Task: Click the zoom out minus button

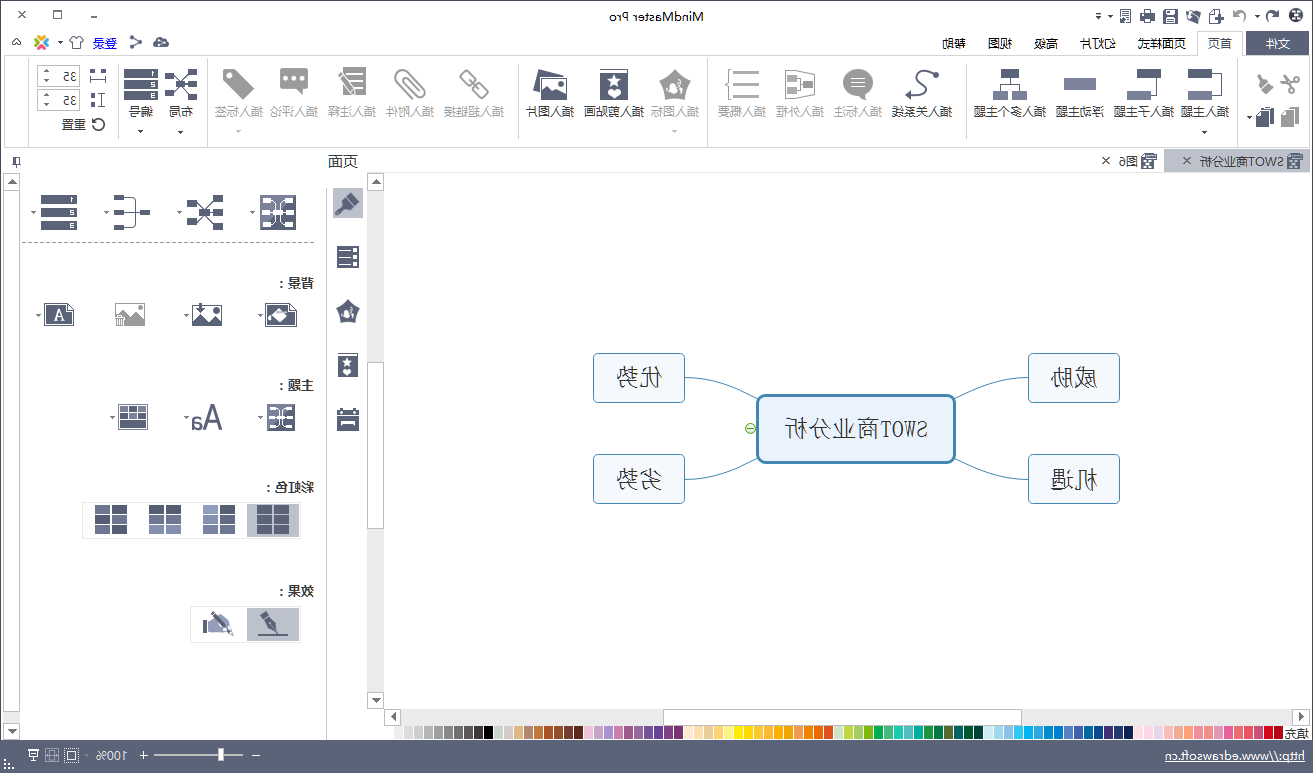Action: click(x=256, y=755)
